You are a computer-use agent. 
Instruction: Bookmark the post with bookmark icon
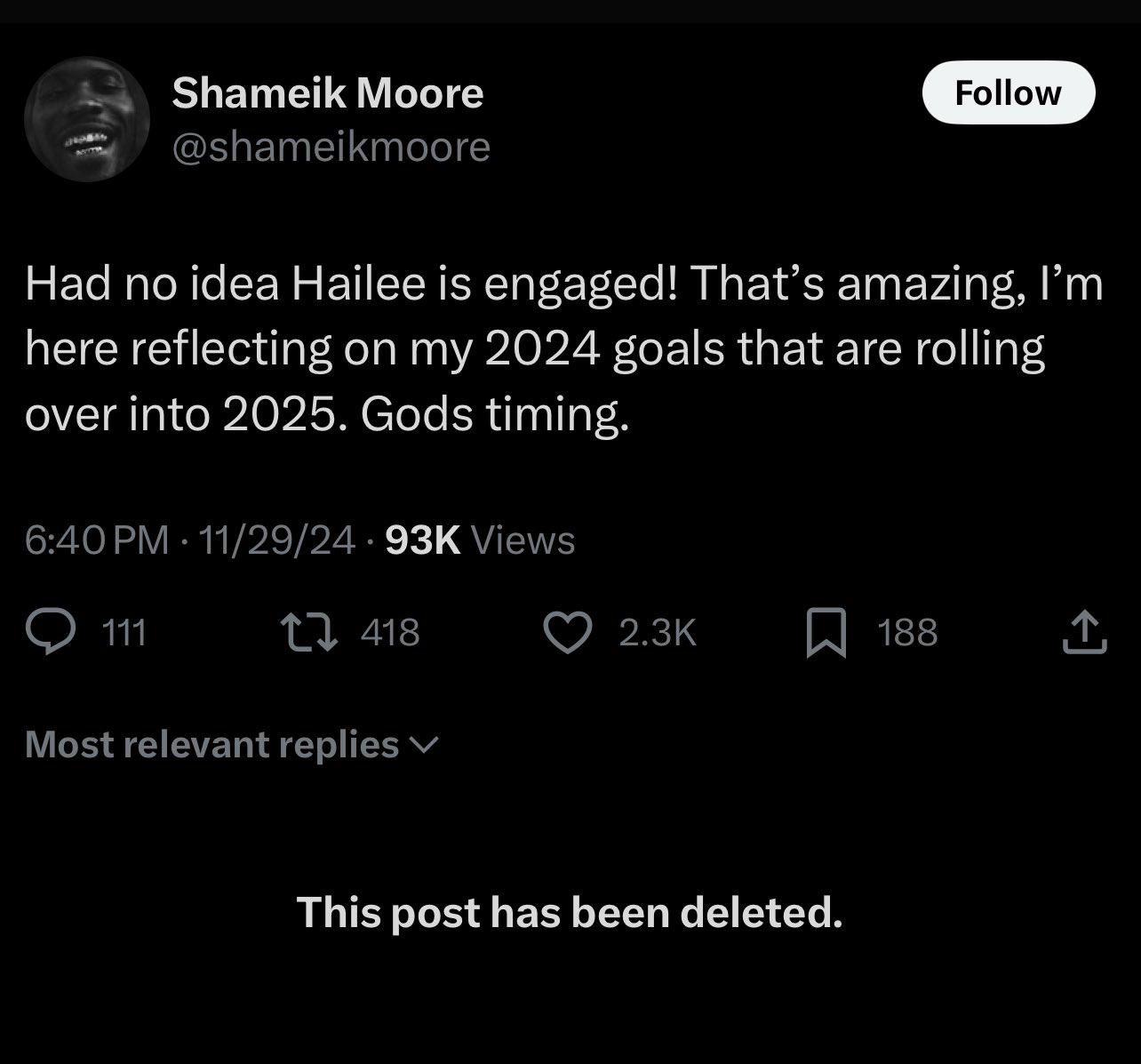click(826, 633)
